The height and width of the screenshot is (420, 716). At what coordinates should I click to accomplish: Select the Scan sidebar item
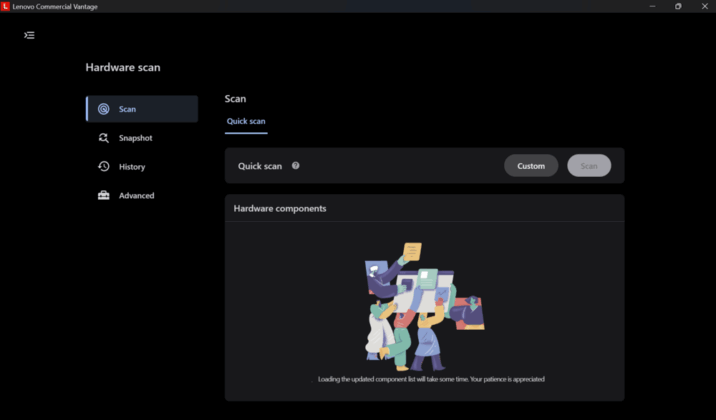coord(142,109)
